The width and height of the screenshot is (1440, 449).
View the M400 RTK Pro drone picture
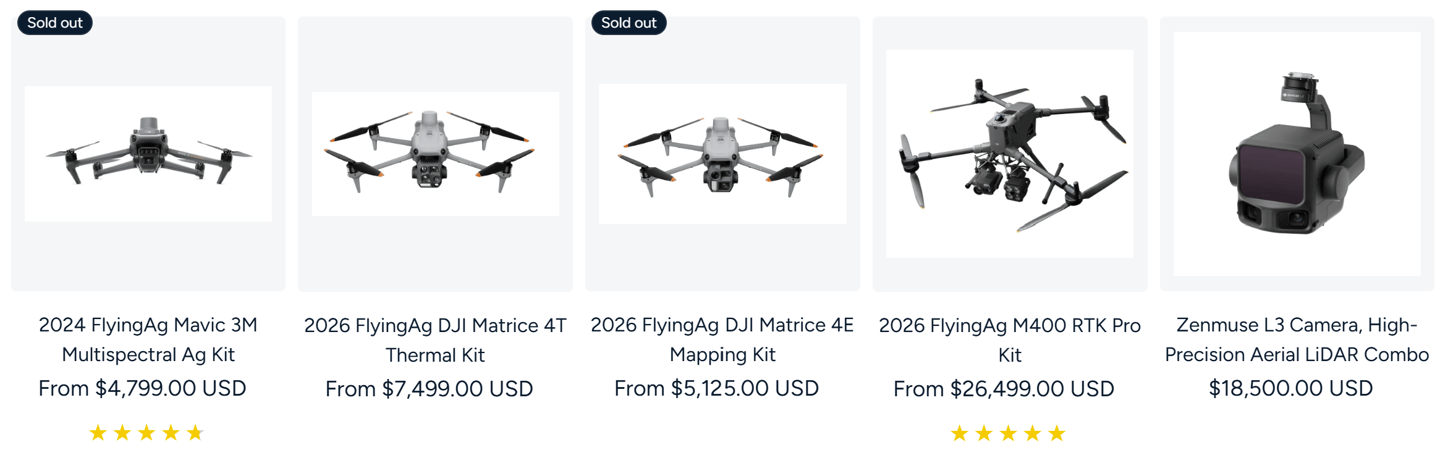coord(1009,154)
